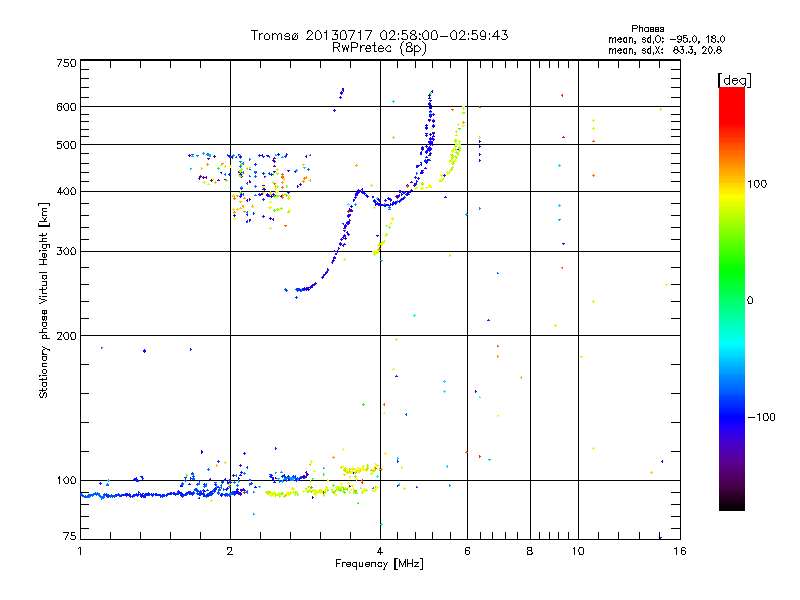The width and height of the screenshot is (800, 600).
Task: Click the x-axis tick label "2"
Action: [230, 551]
